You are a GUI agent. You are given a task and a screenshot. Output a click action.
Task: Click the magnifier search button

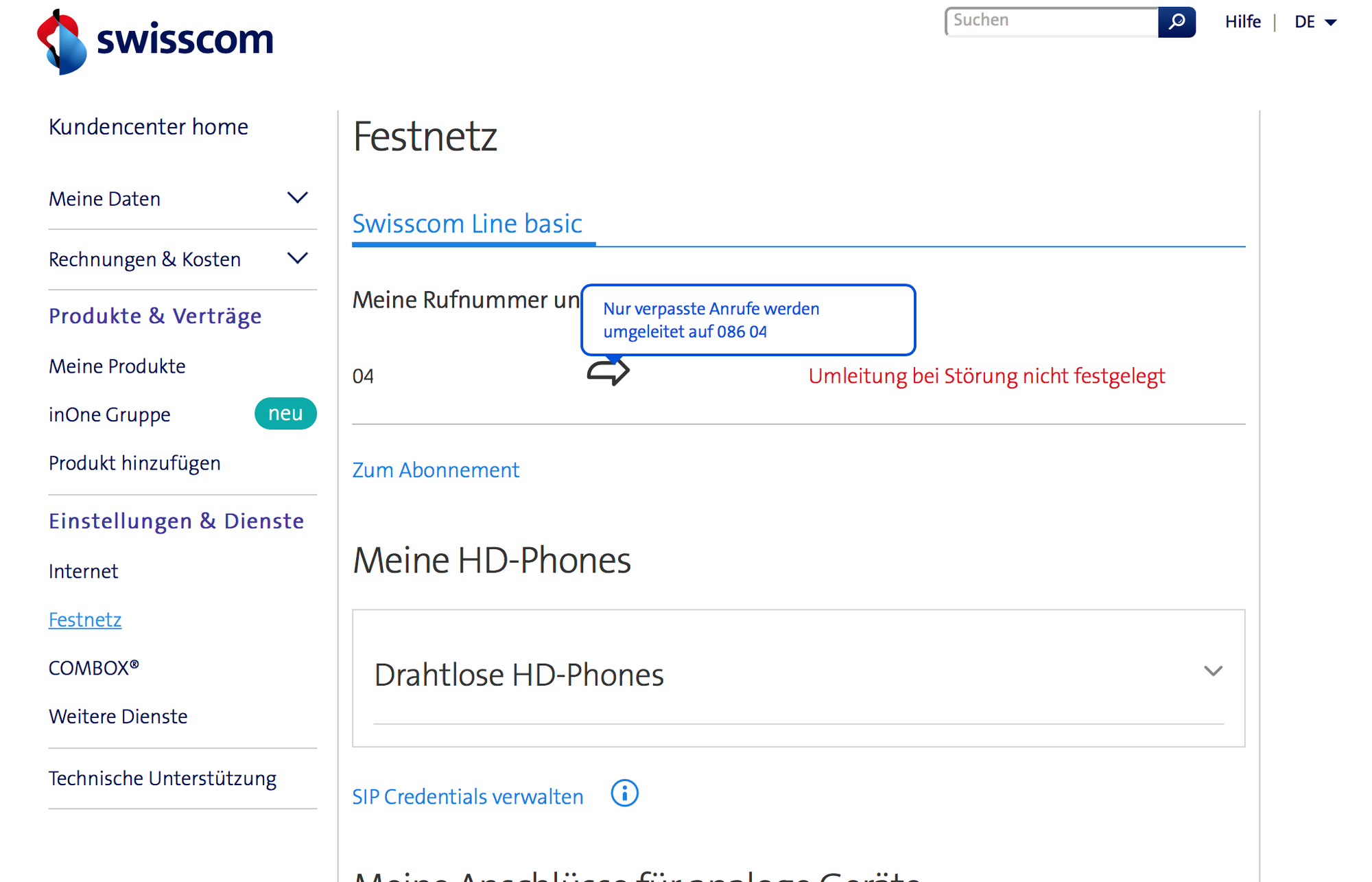[1176, 22]
